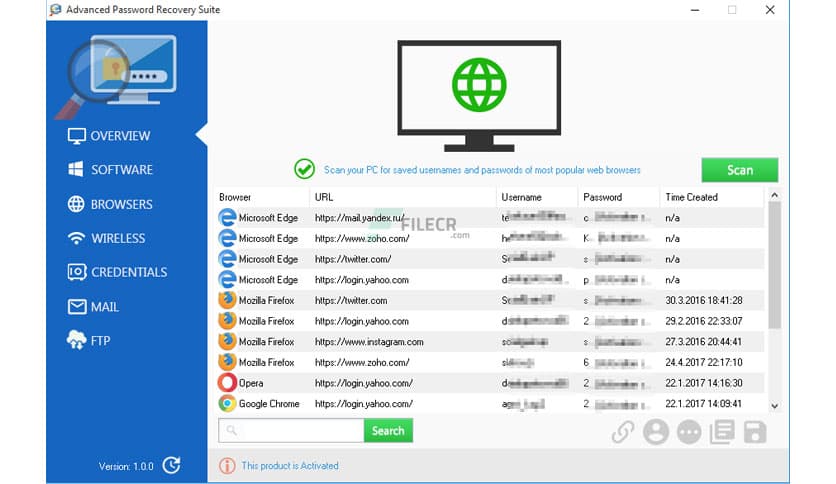Minimize the Advanced Password Recovery Suite window
Image resolution: width=836 pixels, height=484 pixels.
tap(695, 10)
